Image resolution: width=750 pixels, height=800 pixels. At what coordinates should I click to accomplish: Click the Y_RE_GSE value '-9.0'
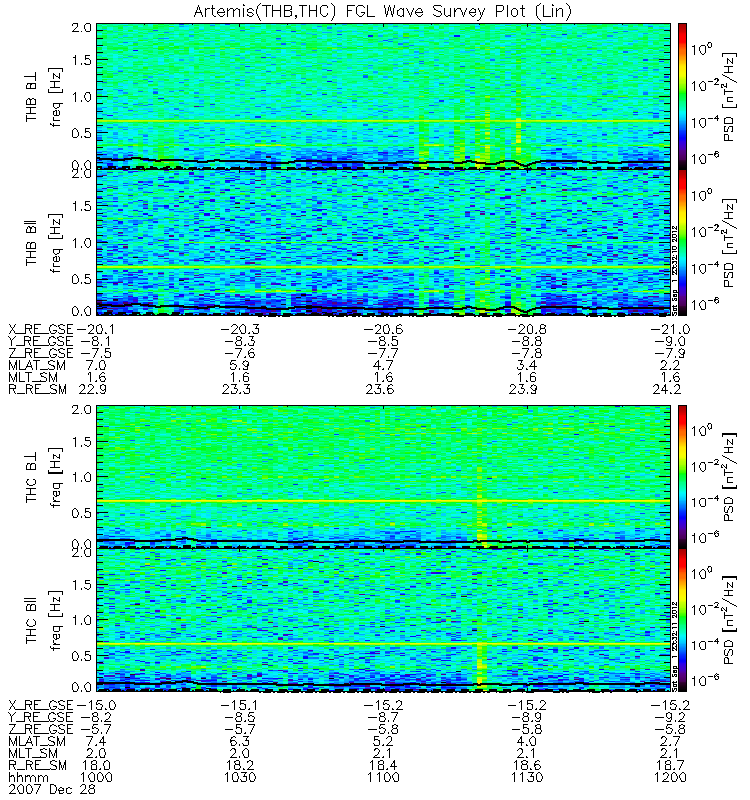coord(670,341)
